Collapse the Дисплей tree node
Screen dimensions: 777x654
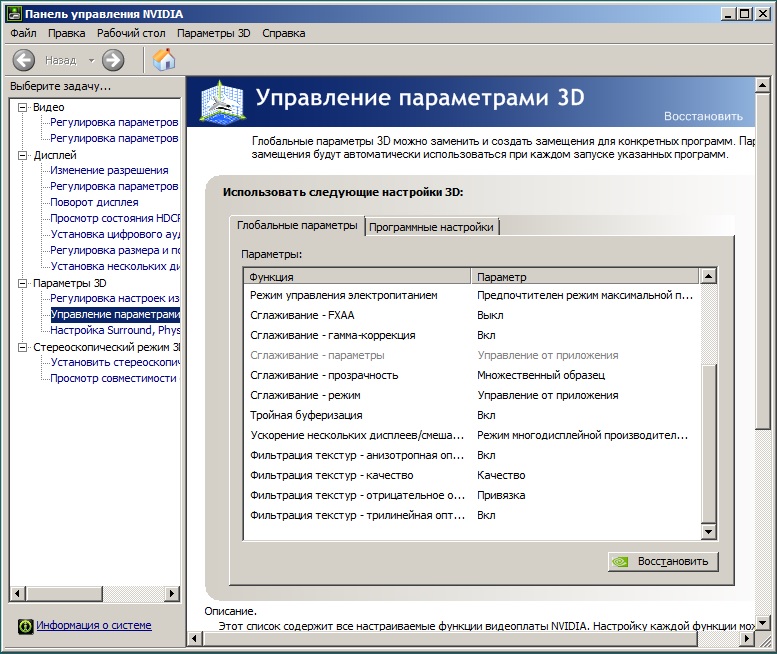tap(22, 155)
